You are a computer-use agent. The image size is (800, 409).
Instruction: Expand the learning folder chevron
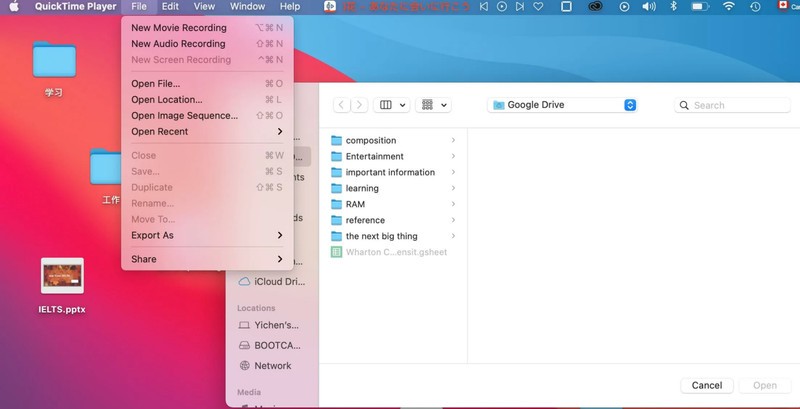coord(453,188)
